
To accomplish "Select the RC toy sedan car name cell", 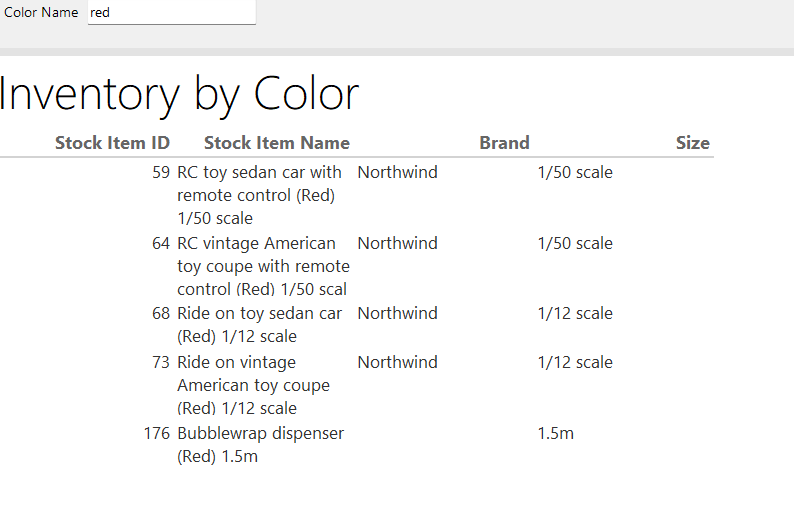I will coord(260,195).
